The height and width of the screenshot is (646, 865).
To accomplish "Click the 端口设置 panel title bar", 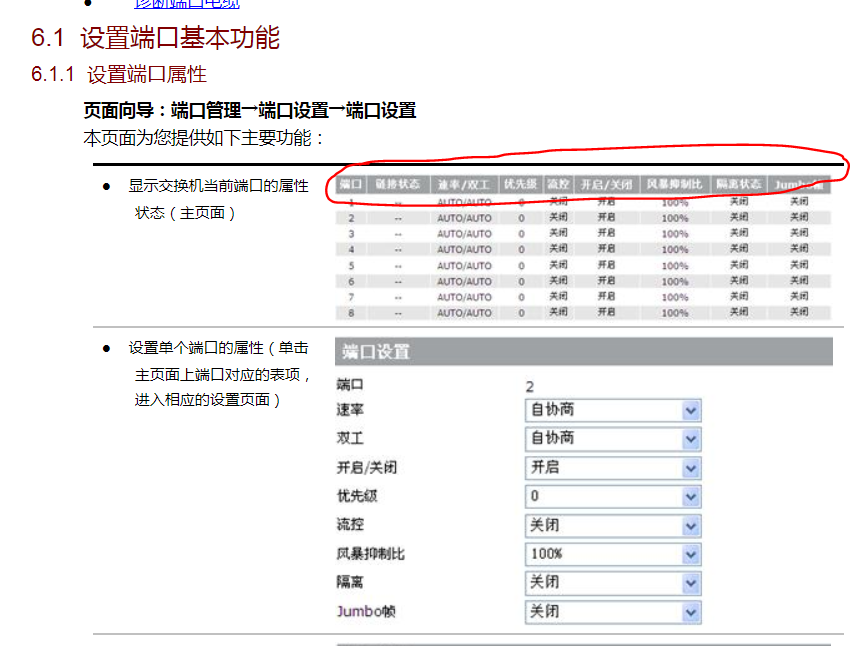I will point(584,351).
